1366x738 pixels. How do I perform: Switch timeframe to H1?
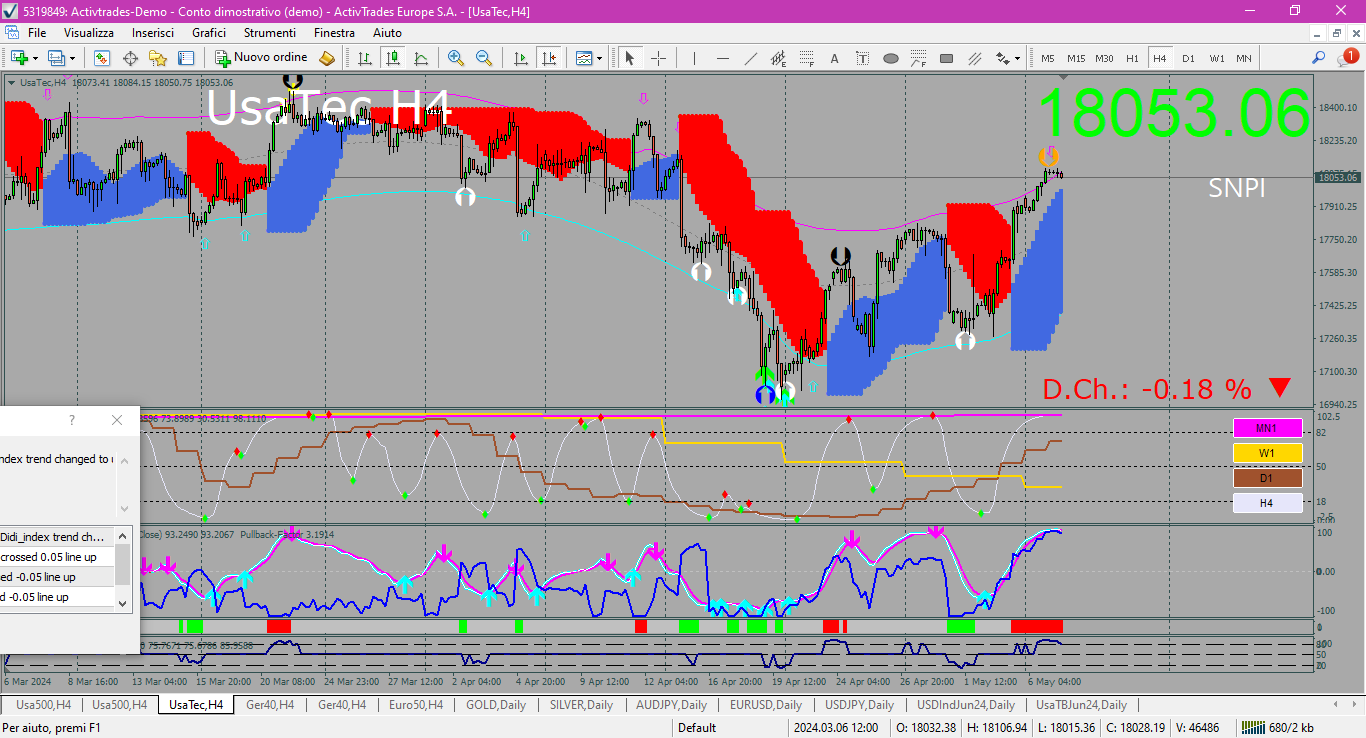coord(1132,58)
